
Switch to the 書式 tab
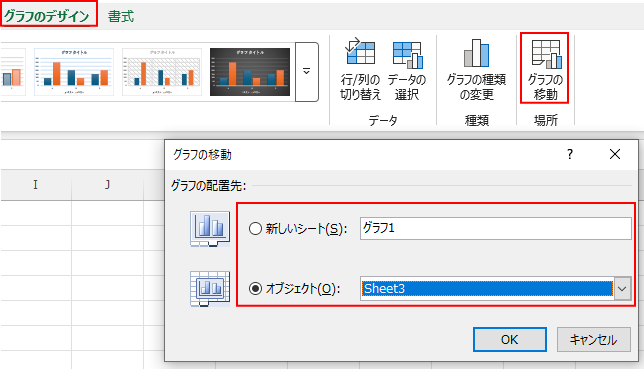click(120, 16)
